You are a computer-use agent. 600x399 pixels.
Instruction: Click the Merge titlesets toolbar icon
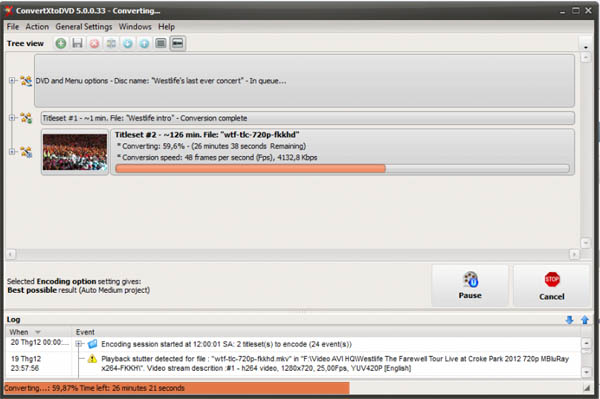click(x=111, y=43)
